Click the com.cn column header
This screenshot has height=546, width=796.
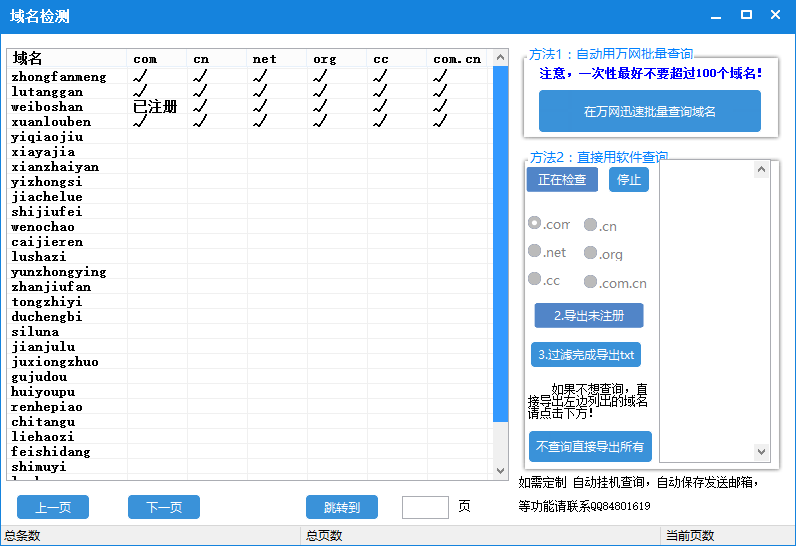pyautogui.click(x=456, y=58)
